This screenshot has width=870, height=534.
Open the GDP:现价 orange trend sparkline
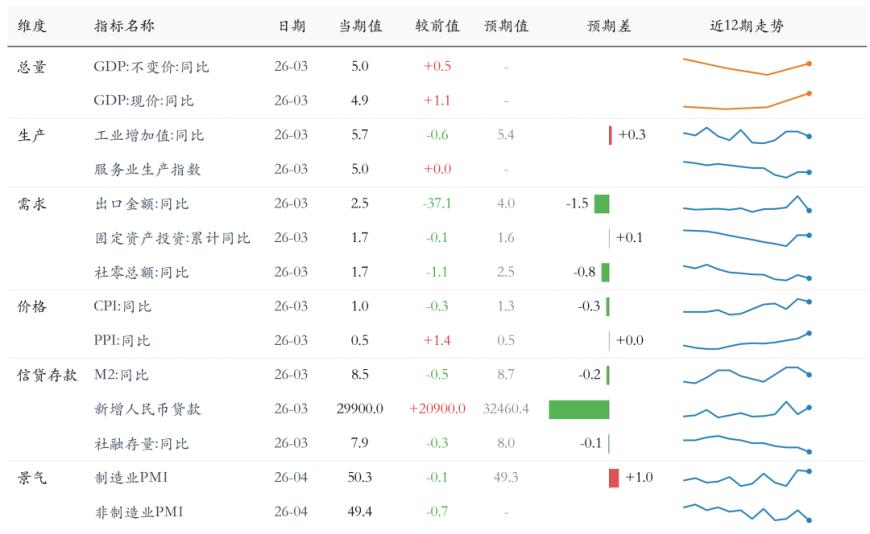click(x=747, y=100)
